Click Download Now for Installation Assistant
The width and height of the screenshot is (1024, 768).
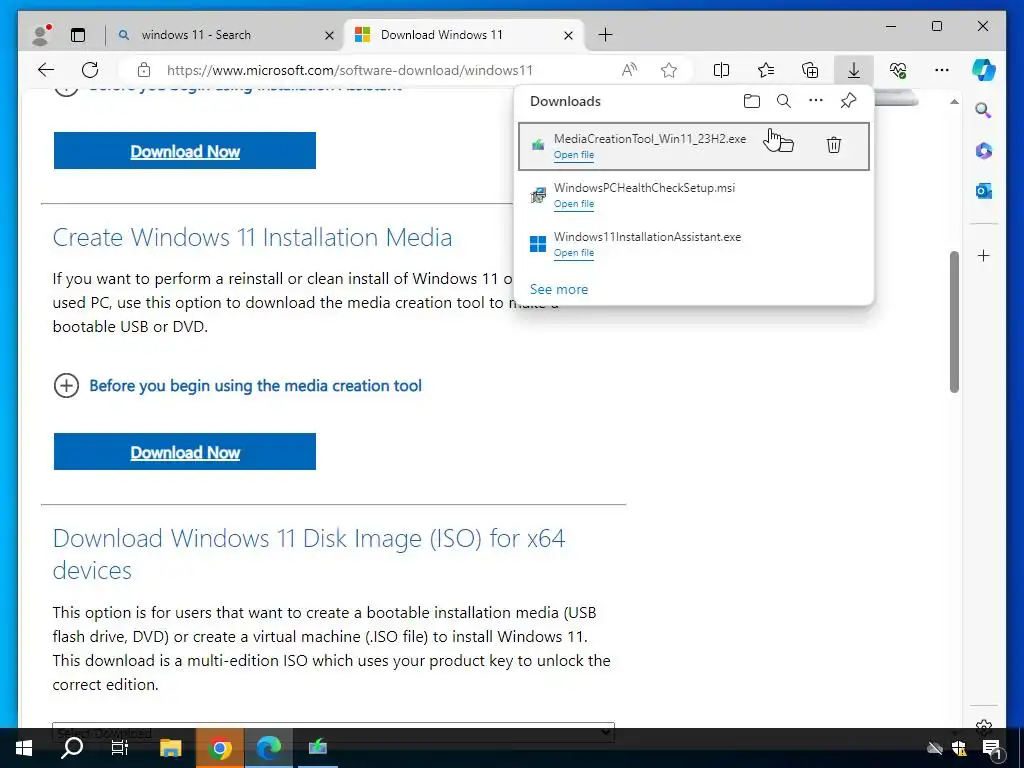coord(185,151)
